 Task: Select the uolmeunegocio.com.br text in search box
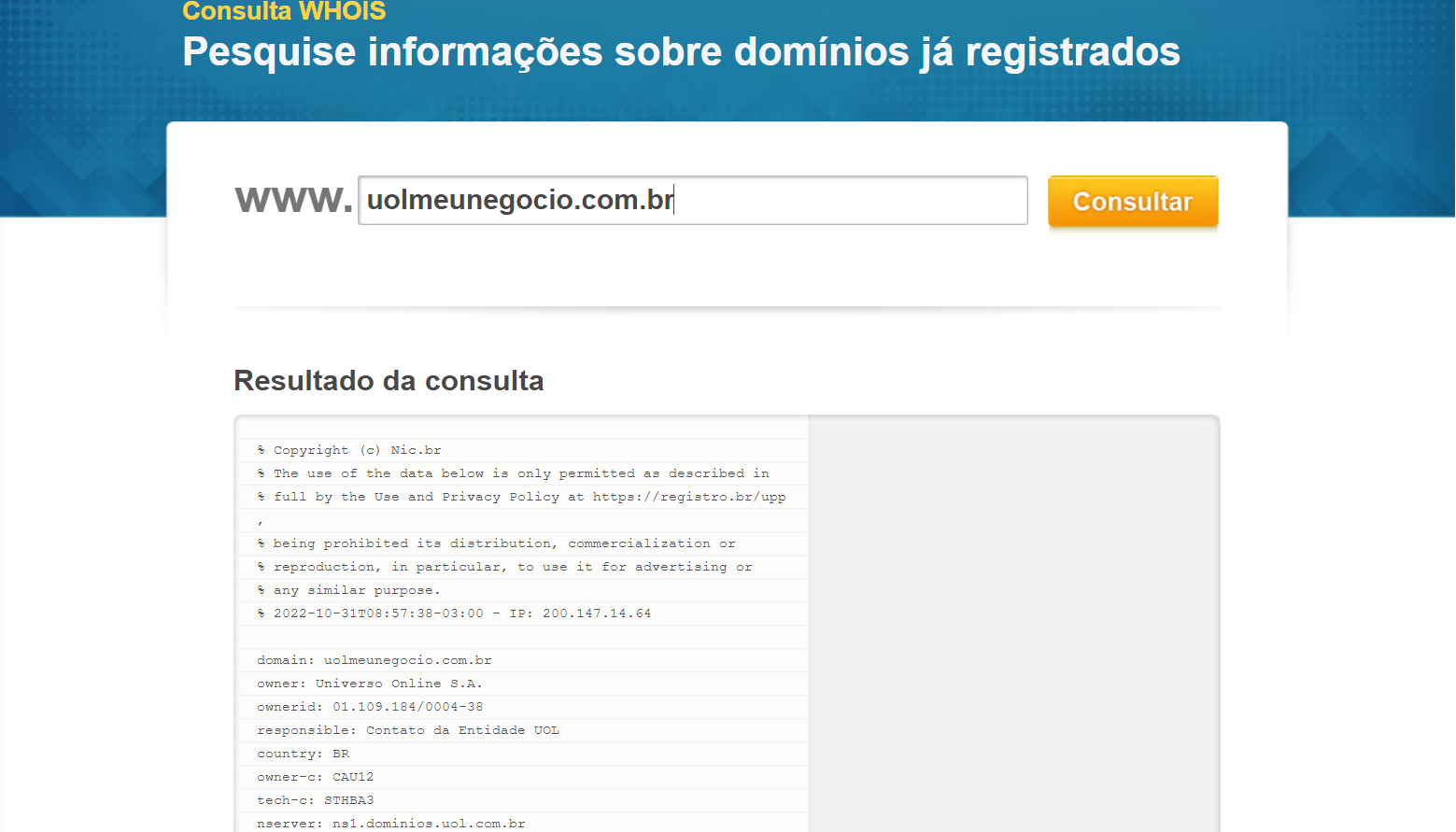coord(520,199)
